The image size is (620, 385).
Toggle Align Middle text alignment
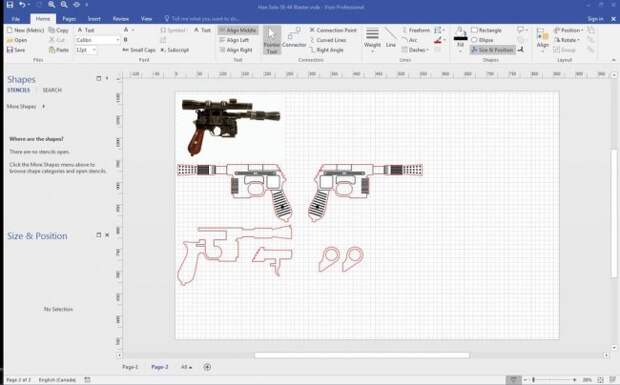coord(238,30)
